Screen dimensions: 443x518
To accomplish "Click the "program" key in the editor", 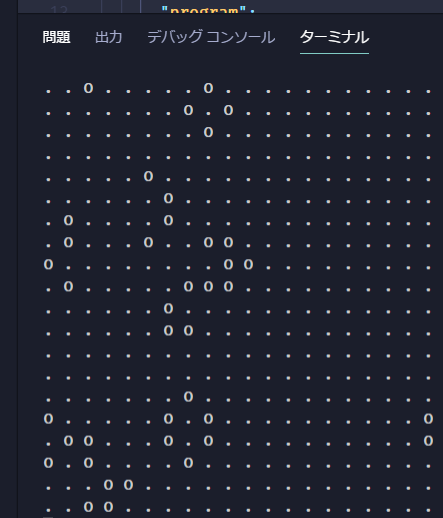I will click(x=204, y=9).
